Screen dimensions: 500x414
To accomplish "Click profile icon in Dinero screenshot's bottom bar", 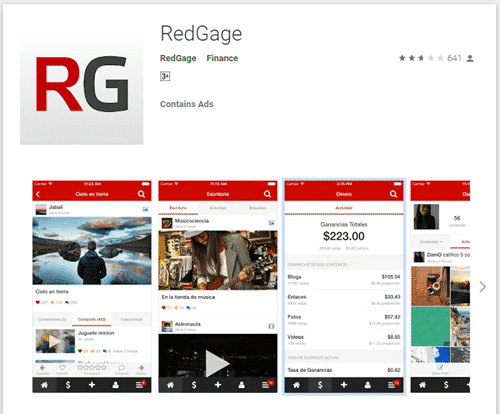I will point(368,385).
